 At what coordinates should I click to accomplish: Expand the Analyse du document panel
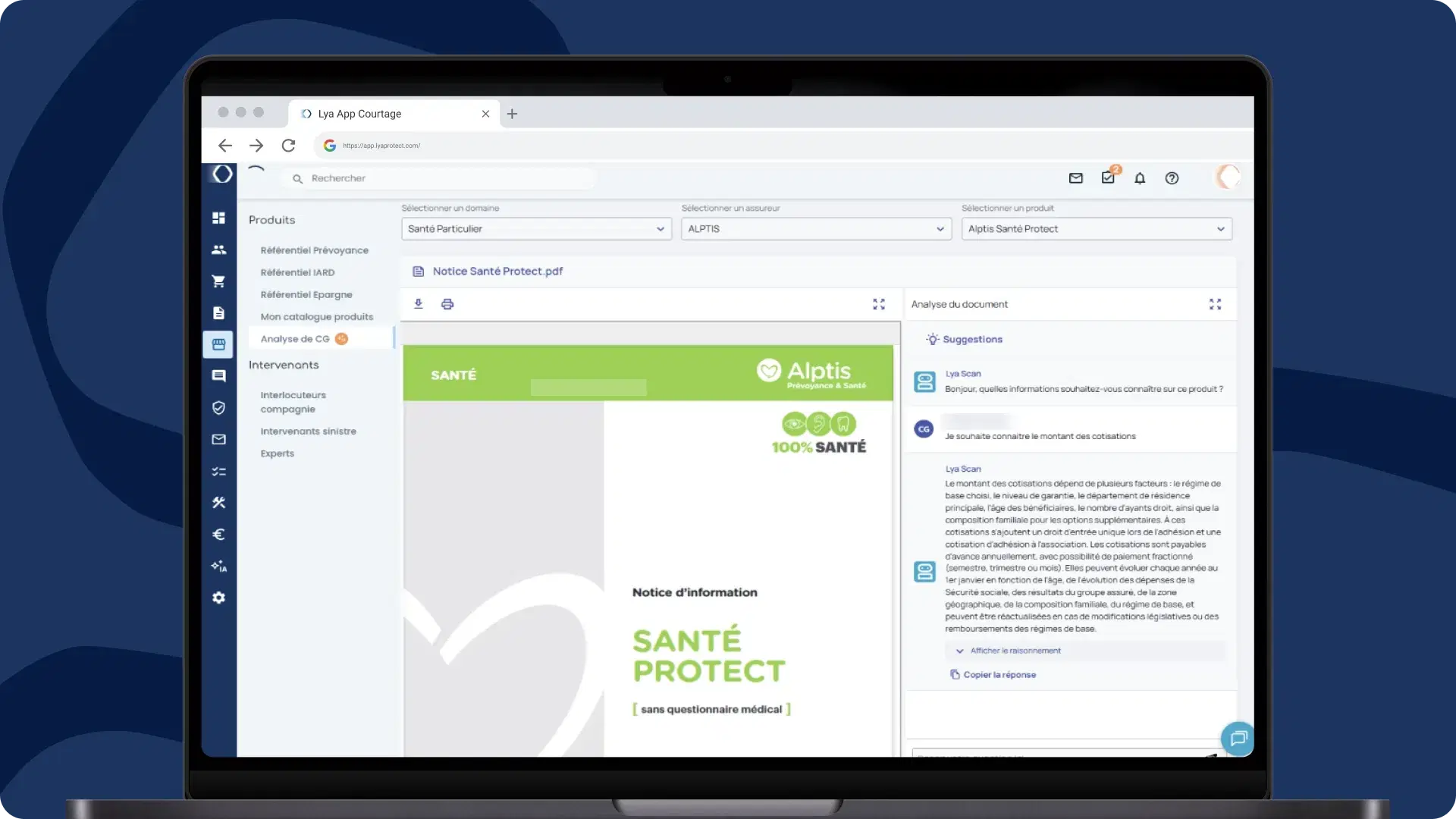pyautogui.click(x=1215, y=304)
